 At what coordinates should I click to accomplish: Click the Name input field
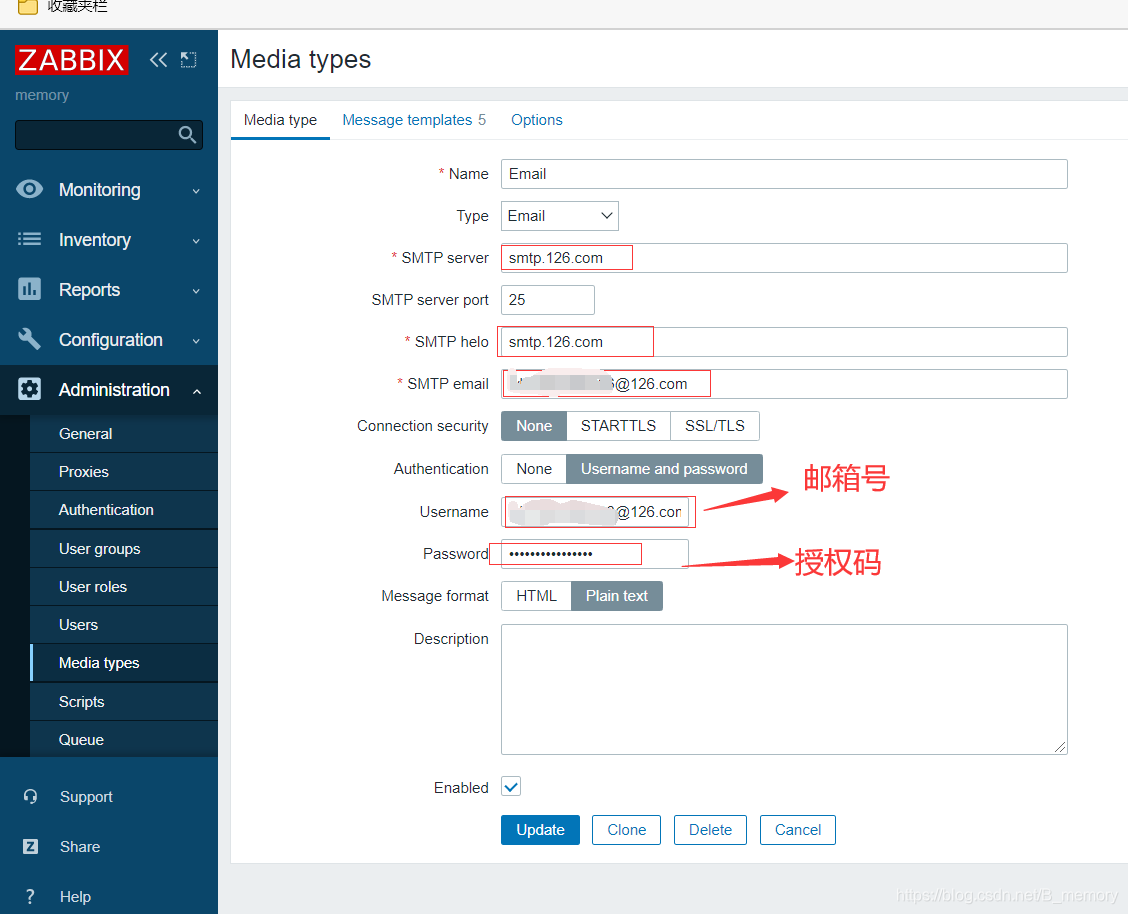pyautogui.click(x=784, y=174)
